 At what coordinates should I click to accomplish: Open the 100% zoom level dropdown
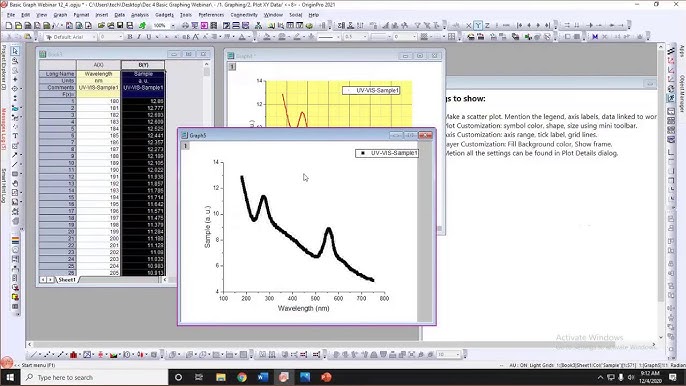[164, 26]
